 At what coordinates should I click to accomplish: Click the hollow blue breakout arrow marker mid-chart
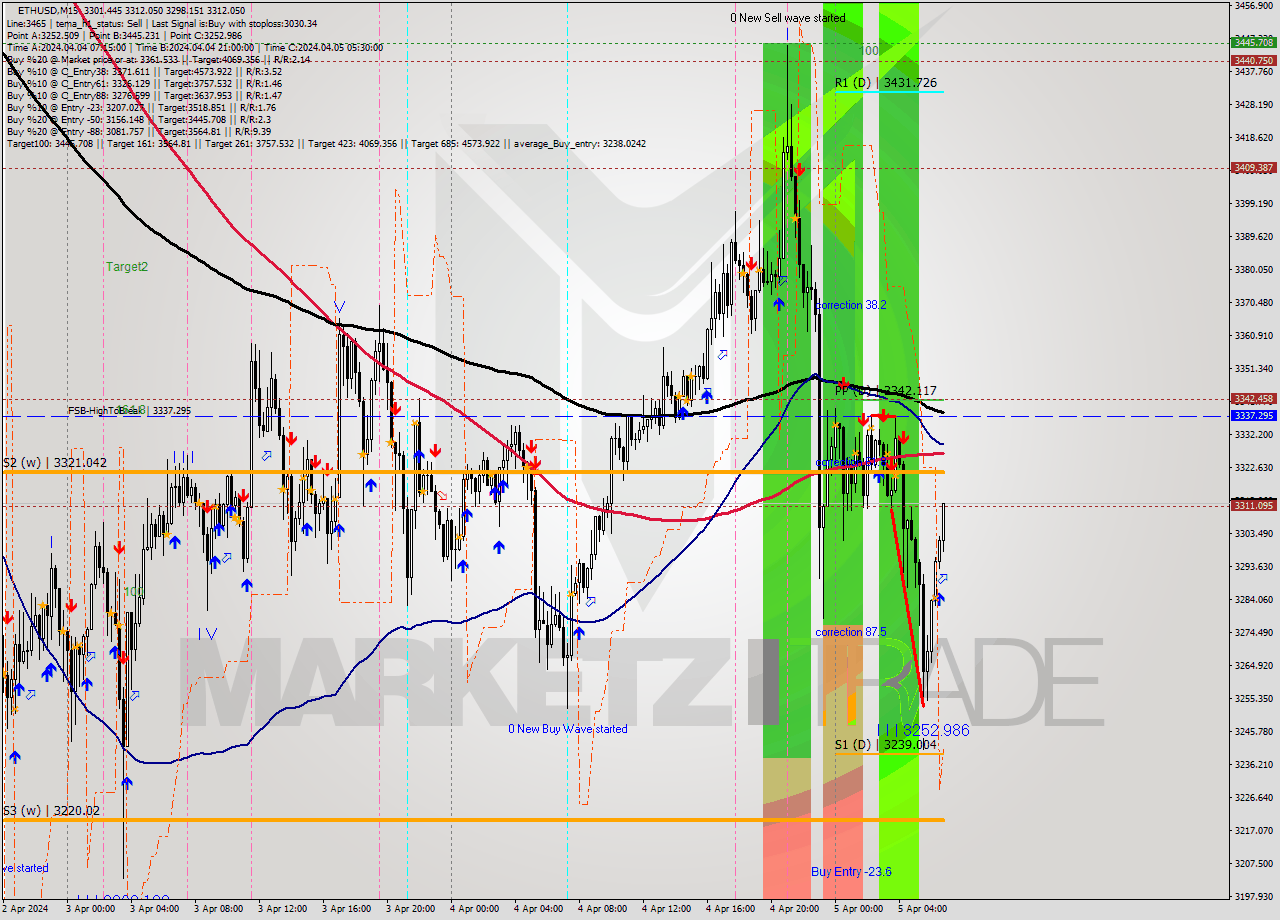(x=592, y=602)
